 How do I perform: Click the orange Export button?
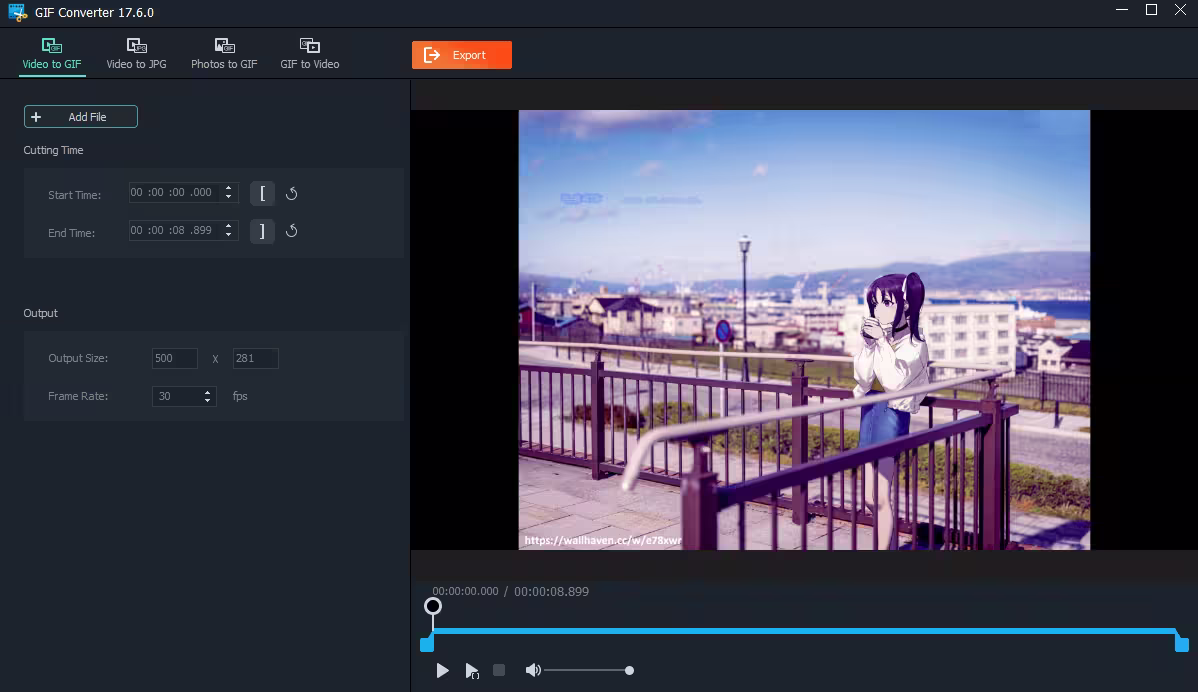point(461,55)
